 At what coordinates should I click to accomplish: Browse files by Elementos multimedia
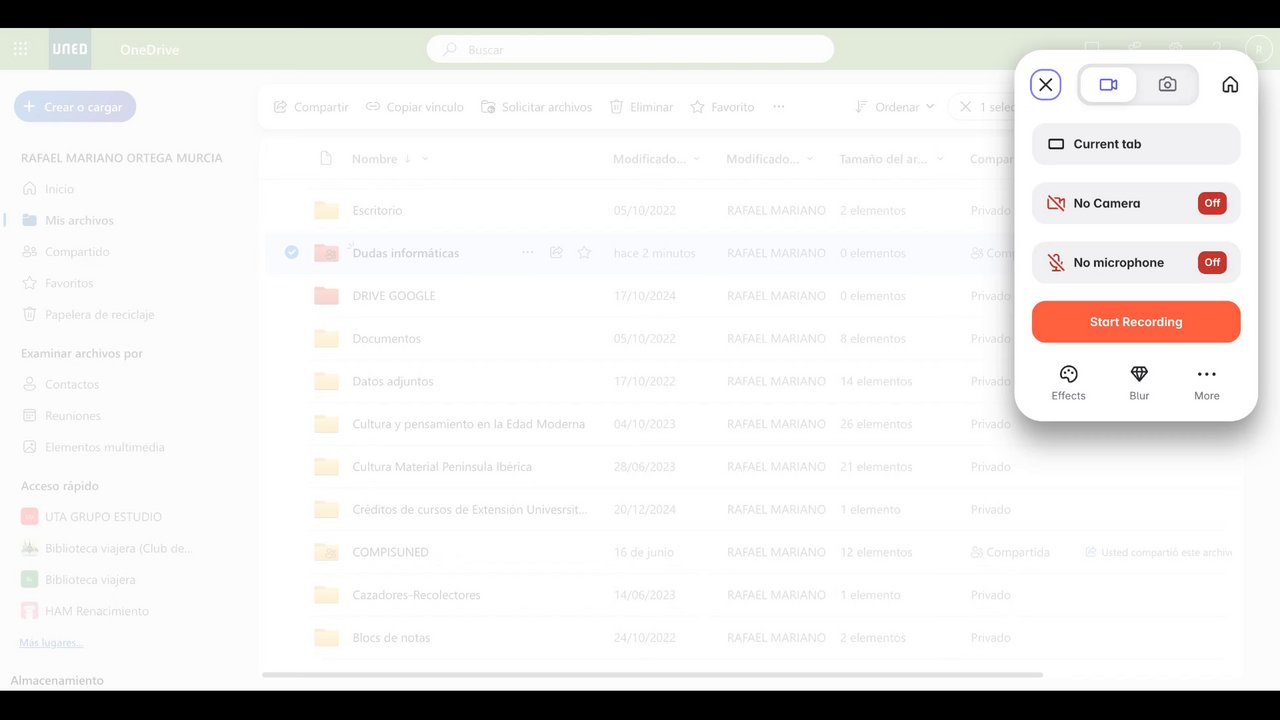click(104, 447)
